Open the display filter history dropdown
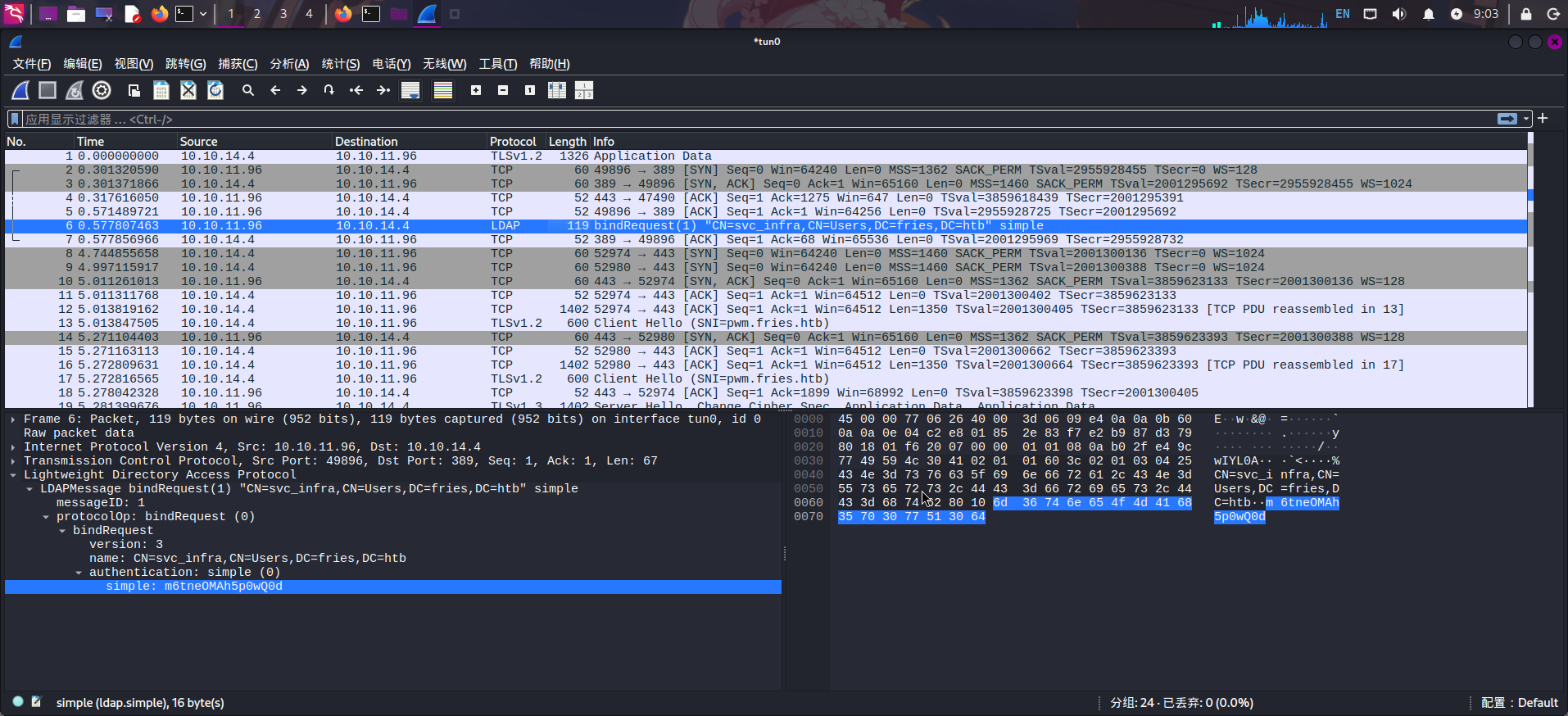Screen dimensions: 1568x716 (x=1526, y=120)
